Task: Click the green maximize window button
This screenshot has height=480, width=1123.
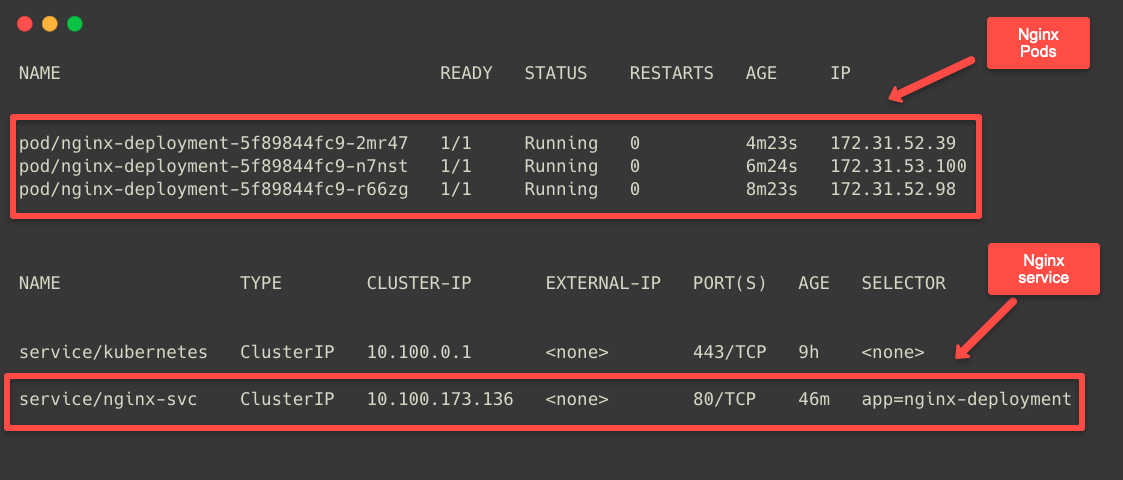Action: (74, 24)
